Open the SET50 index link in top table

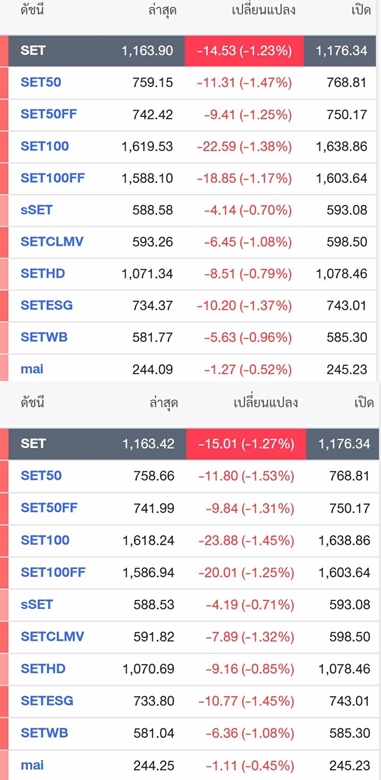pos(41,82)
